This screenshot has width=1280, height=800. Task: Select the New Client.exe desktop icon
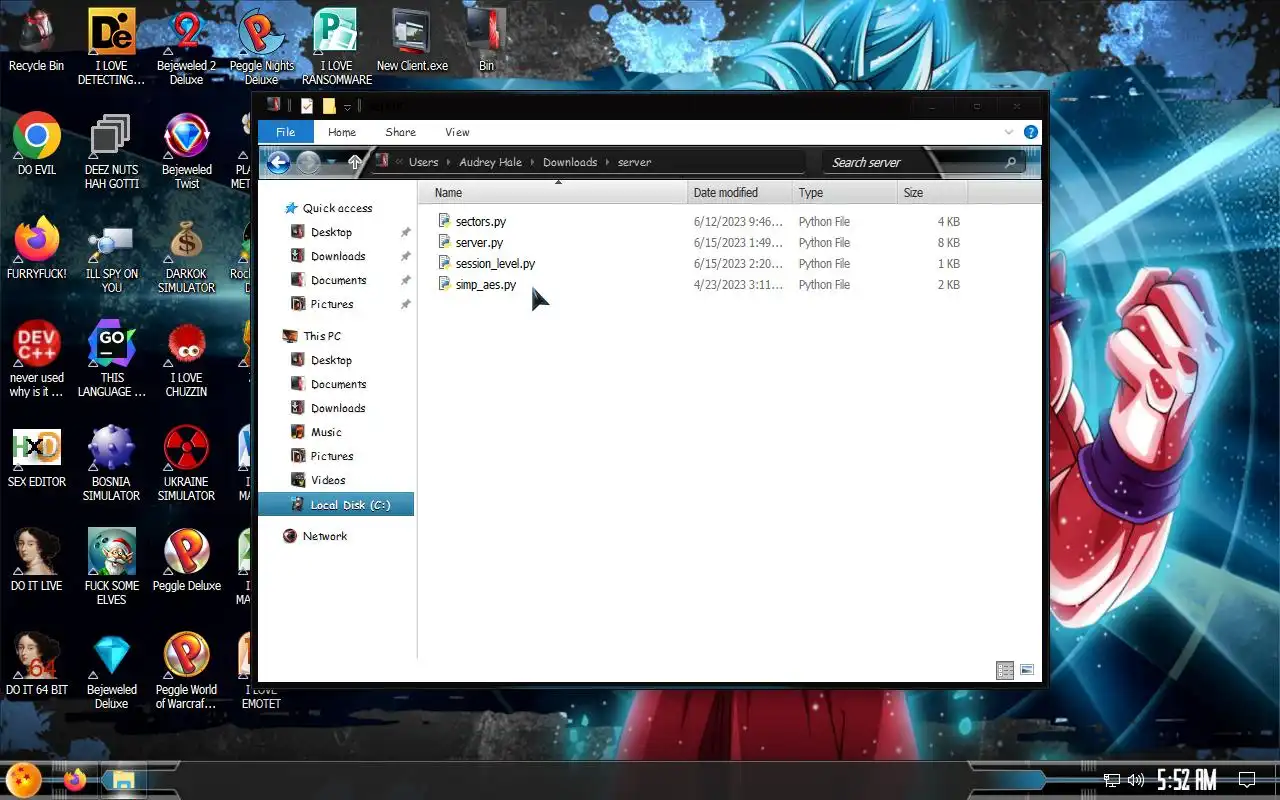click(412, 40)
